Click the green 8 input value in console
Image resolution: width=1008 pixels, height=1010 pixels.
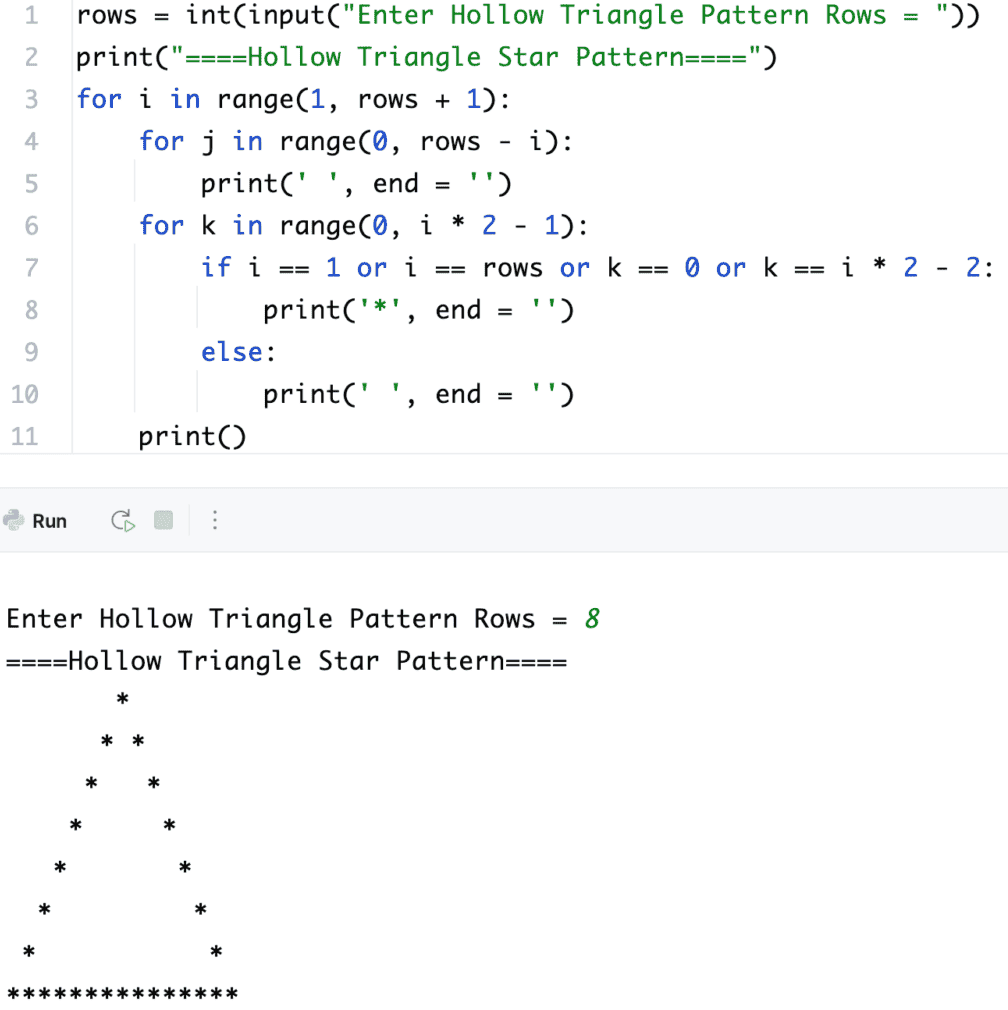[x=594, y=618]
